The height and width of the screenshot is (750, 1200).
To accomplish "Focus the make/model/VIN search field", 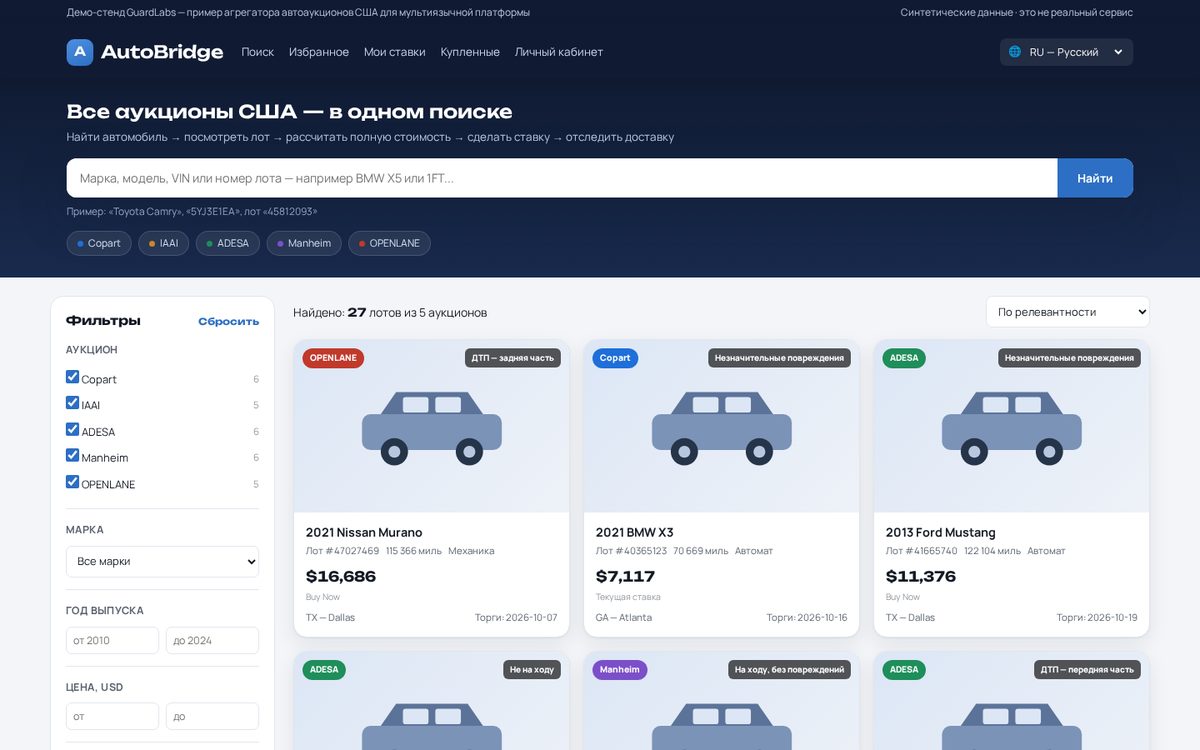I will tap(562, 178).
